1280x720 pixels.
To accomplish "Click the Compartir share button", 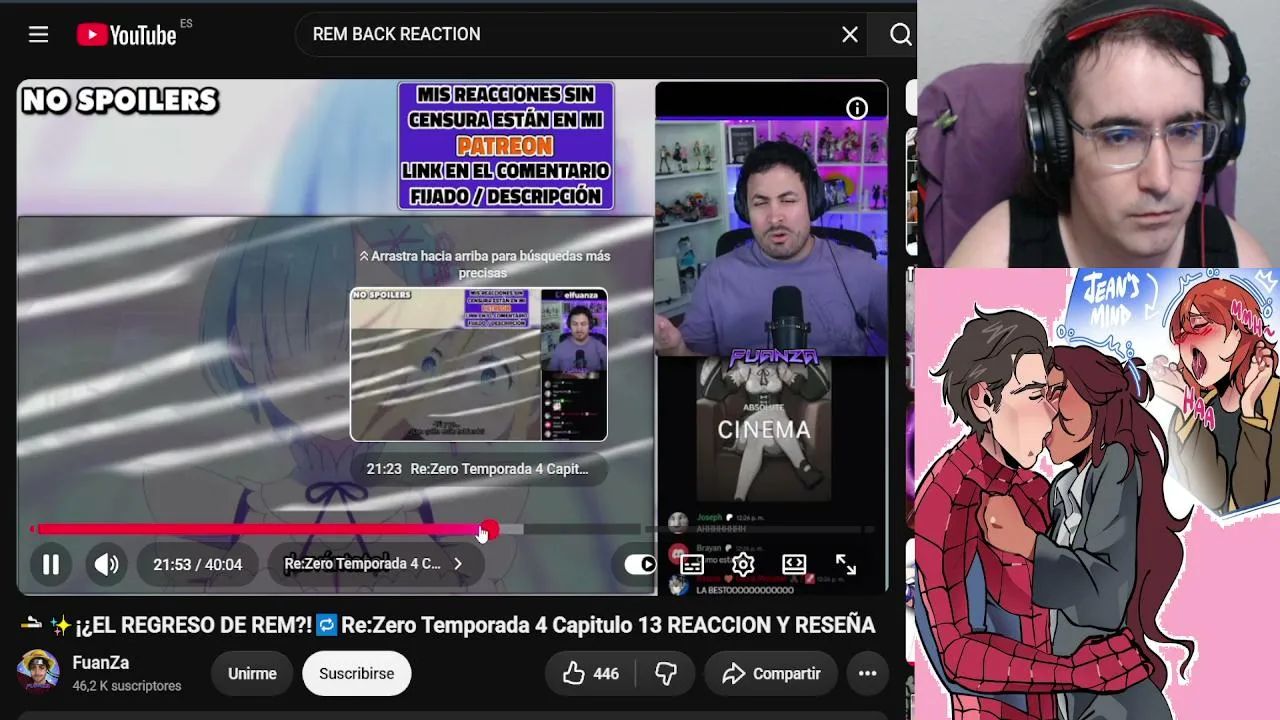I will (x=771, y=674).
